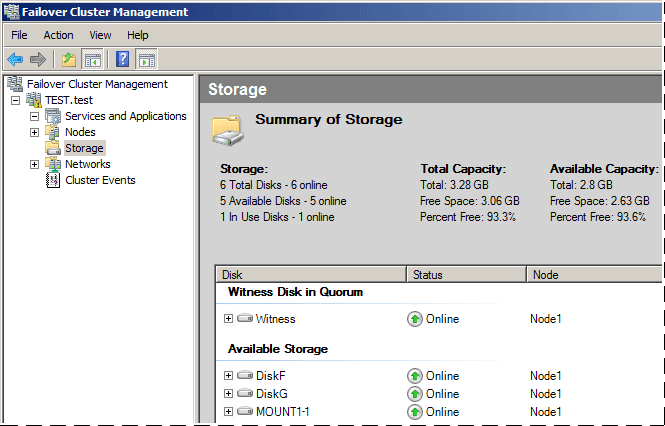The image size is (665, 426).
Task: Click green Online status icon for Witness
Action: 415,319
